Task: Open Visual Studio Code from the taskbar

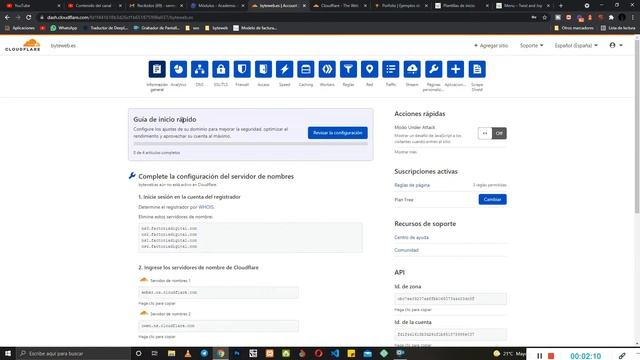Action: pyautogui.click(x=335, y=353)
